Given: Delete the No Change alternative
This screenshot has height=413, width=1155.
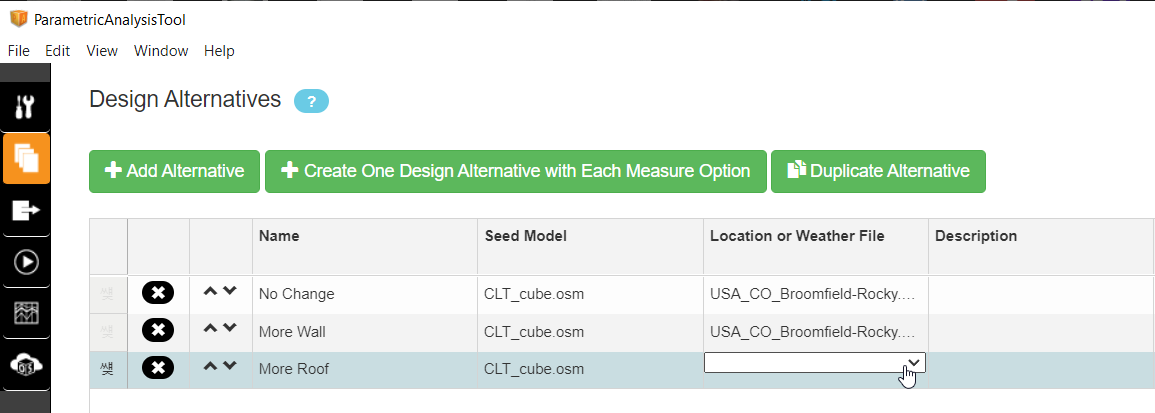Looking at the screenshot, I should [158, 293].
